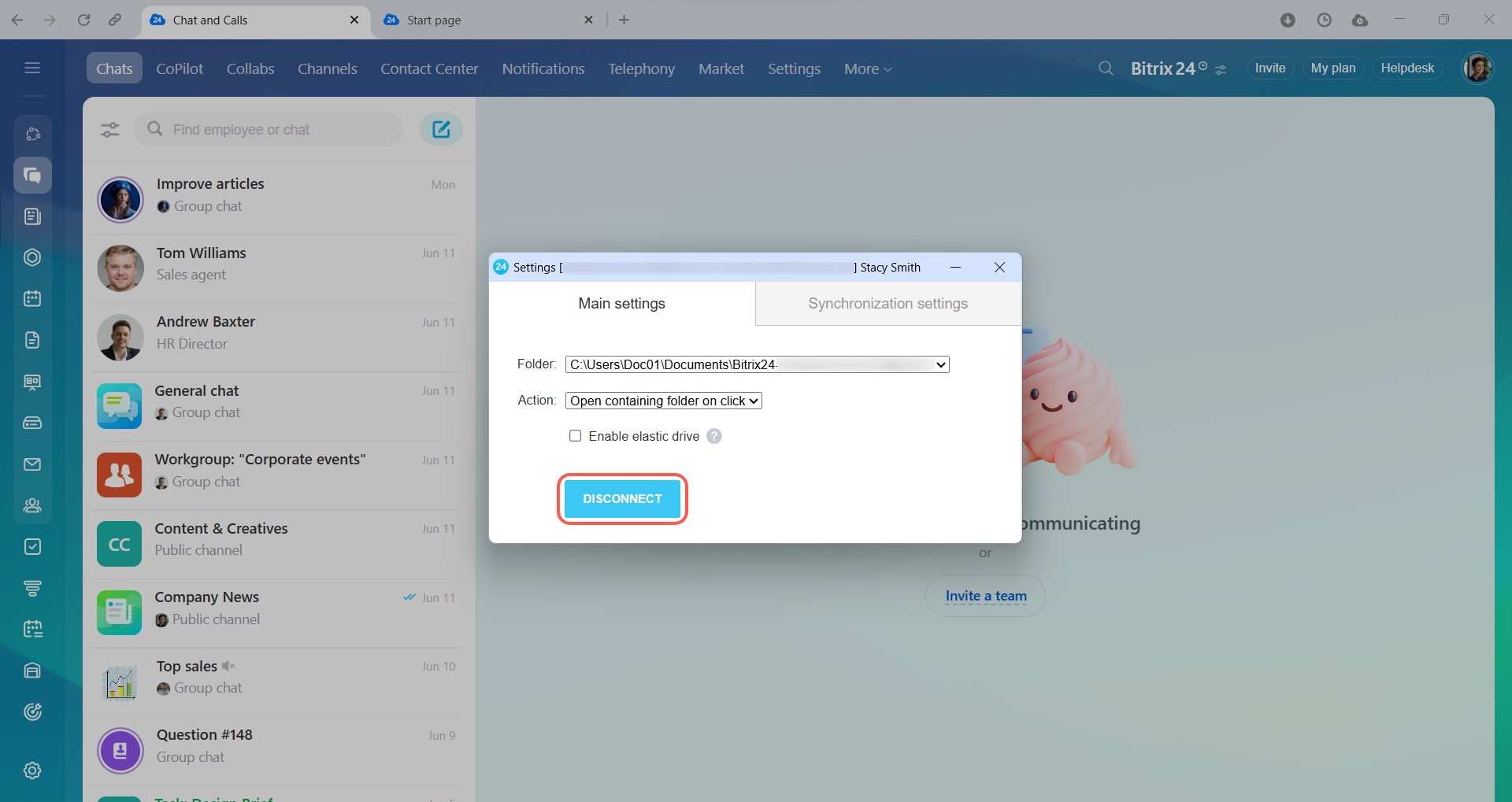Open the browser downloads icon

pos(1288,20)
